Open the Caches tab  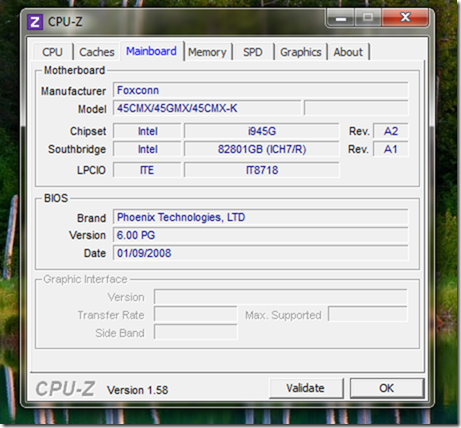97,52
